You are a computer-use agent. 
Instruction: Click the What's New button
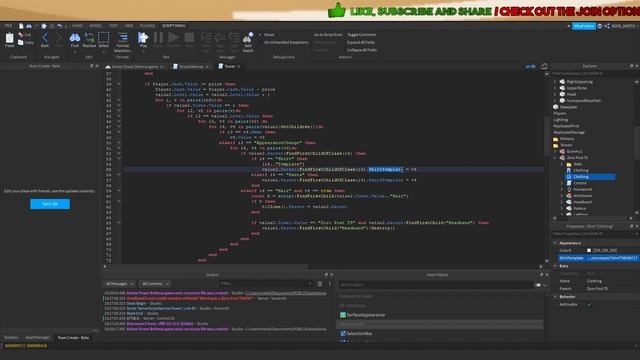584,26
